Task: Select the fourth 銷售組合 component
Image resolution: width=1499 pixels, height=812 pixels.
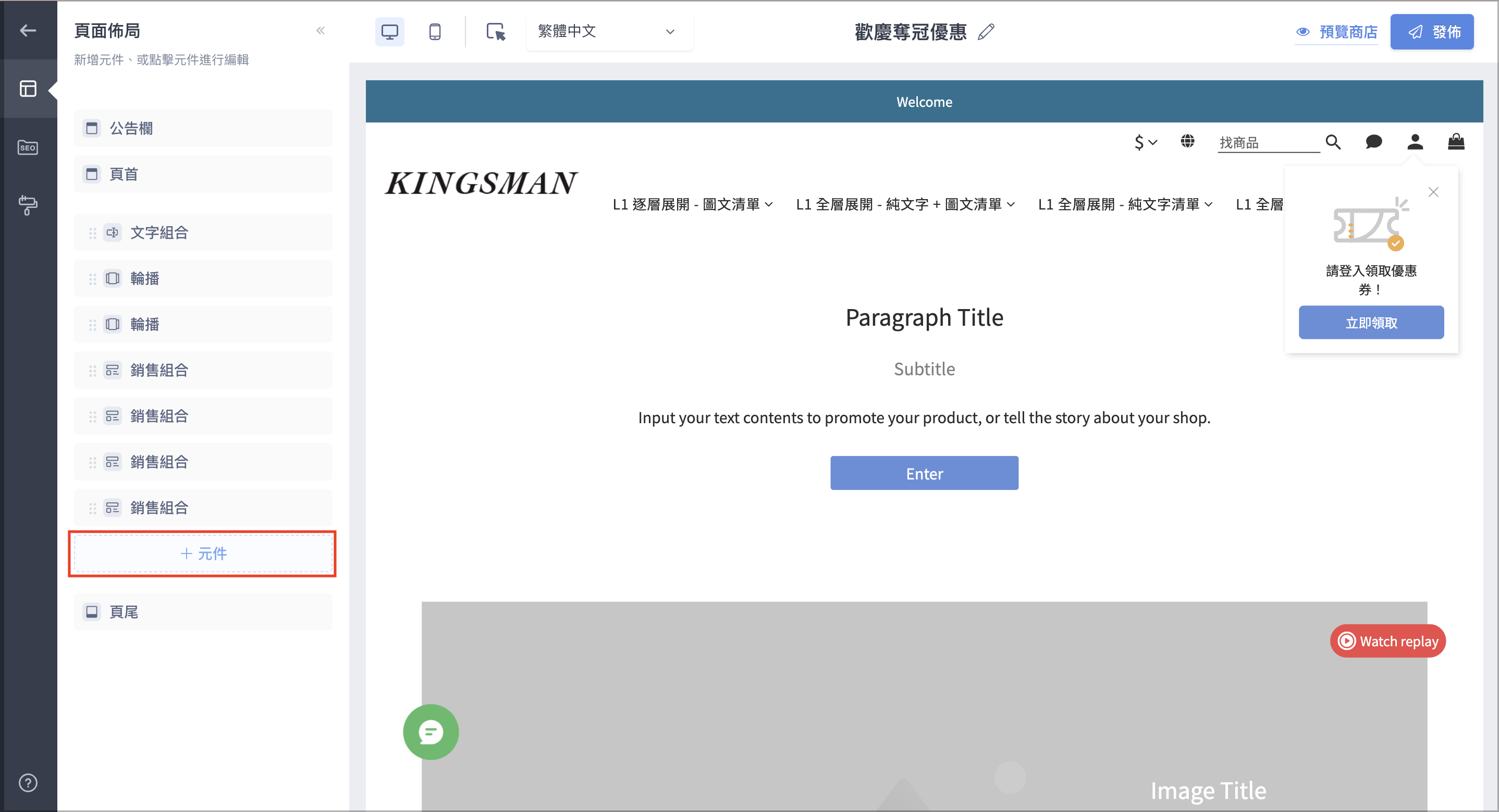Action: 203,508
